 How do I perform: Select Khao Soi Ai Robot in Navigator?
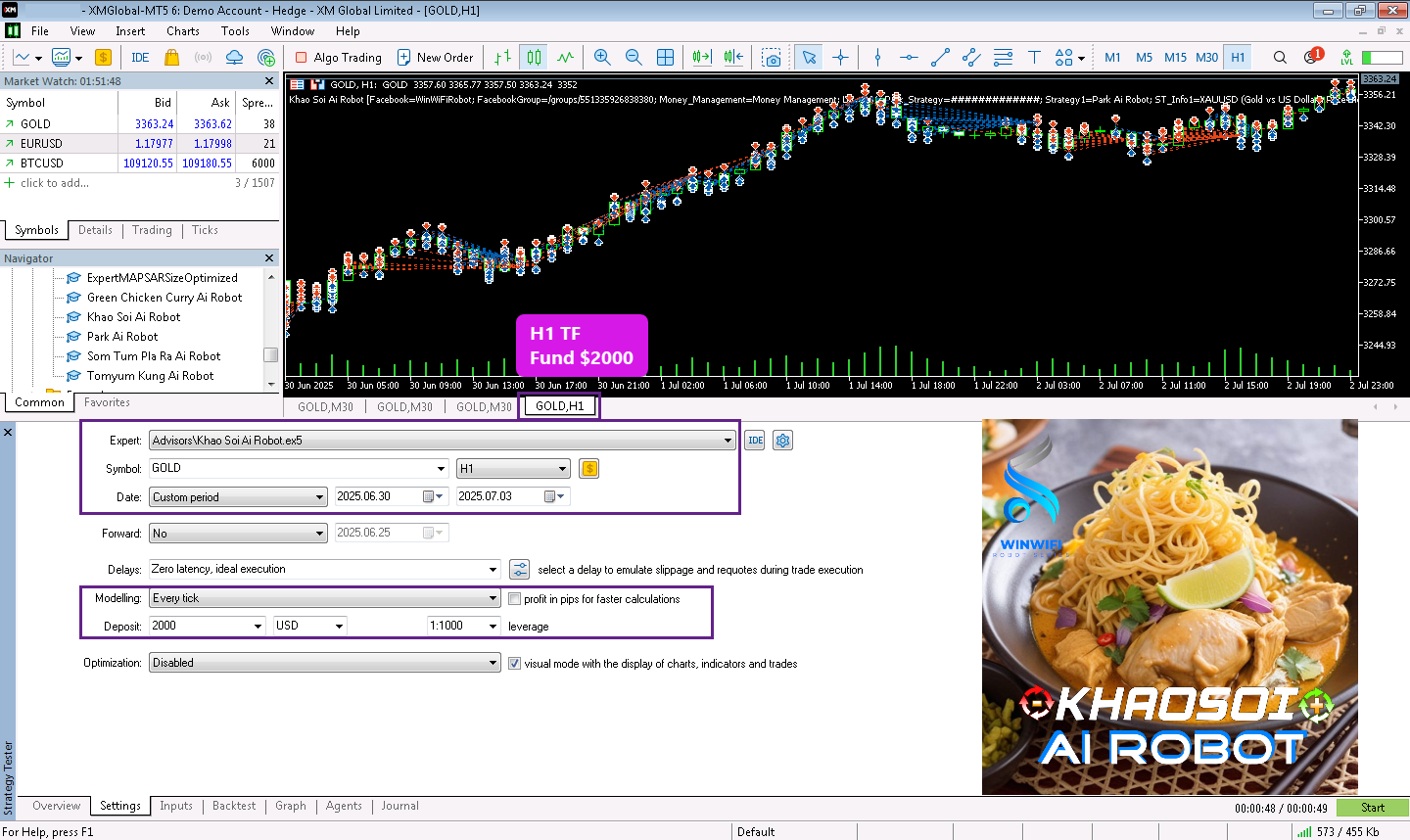133,317
